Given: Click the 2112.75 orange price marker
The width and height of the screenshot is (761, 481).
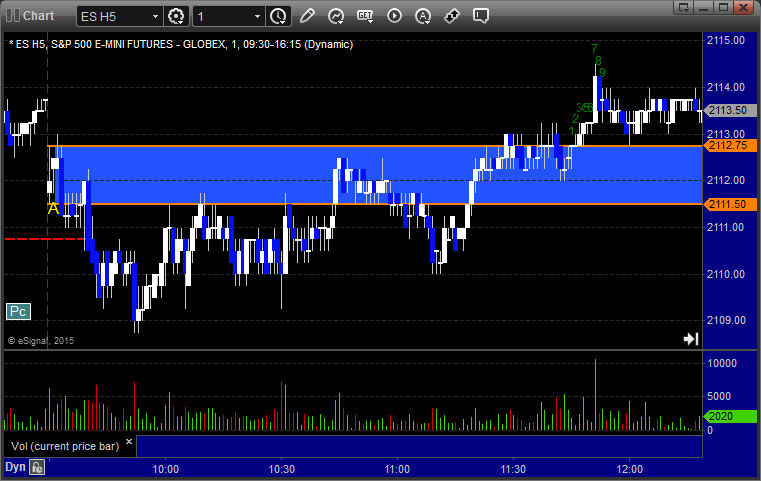Looking at the screenshot, I should 730,145.
